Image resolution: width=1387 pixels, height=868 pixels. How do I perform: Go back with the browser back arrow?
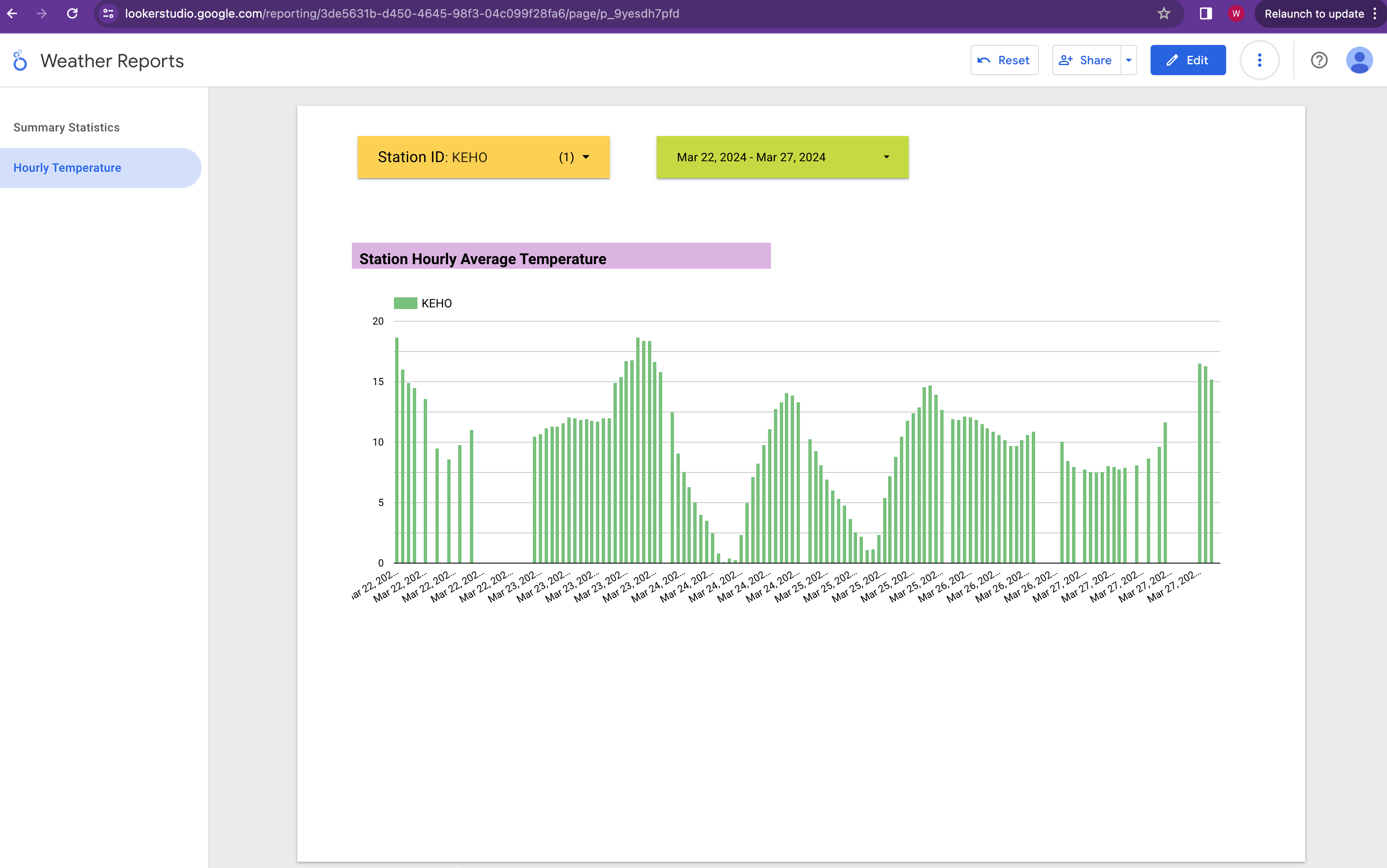(12, 14)
